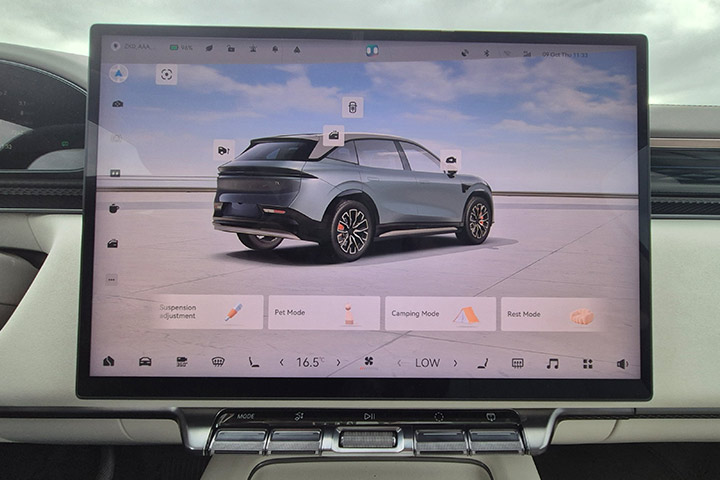Open the music note media icon

pos(552,363)
